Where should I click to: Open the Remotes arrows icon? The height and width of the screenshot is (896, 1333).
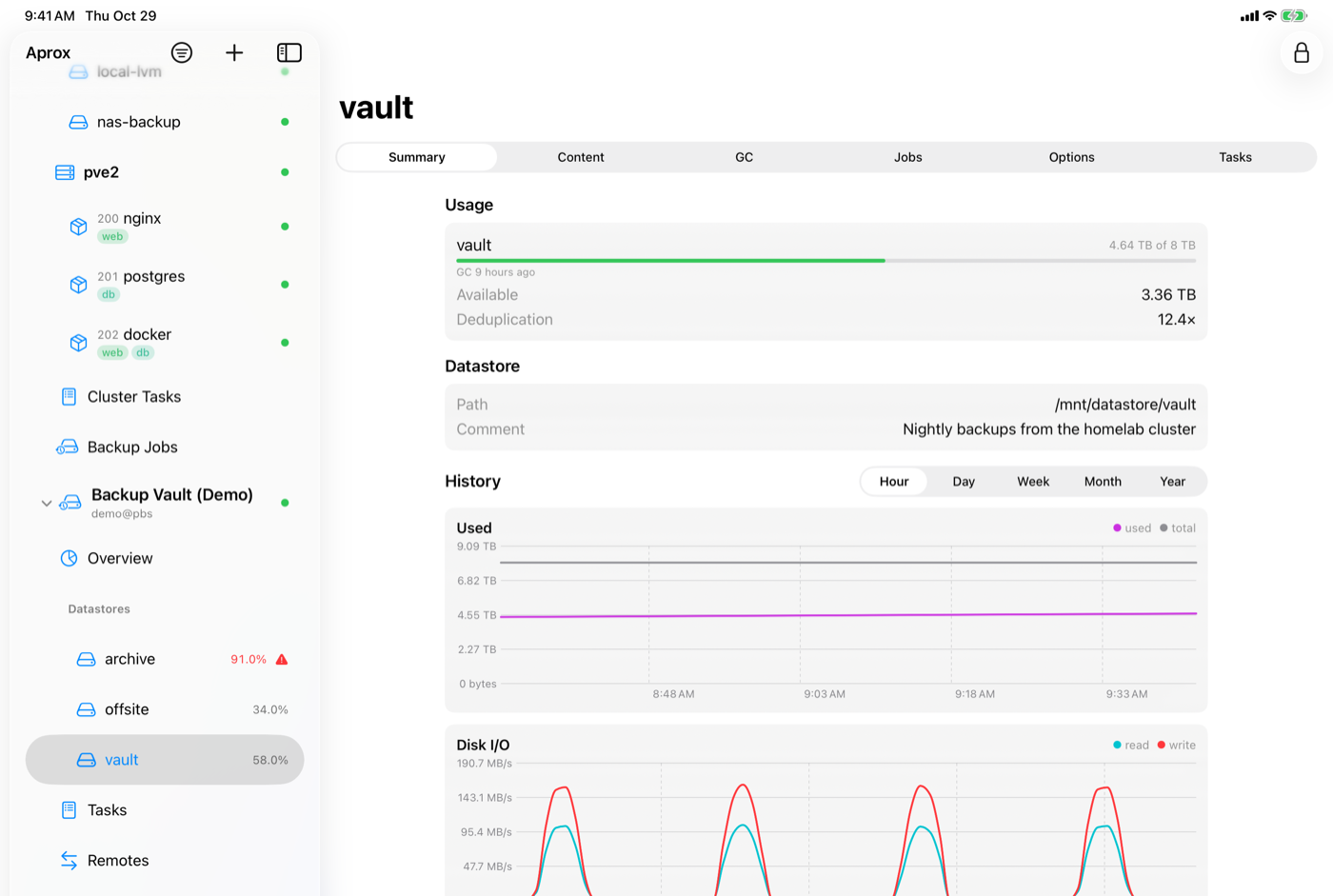tap(69, 861)
